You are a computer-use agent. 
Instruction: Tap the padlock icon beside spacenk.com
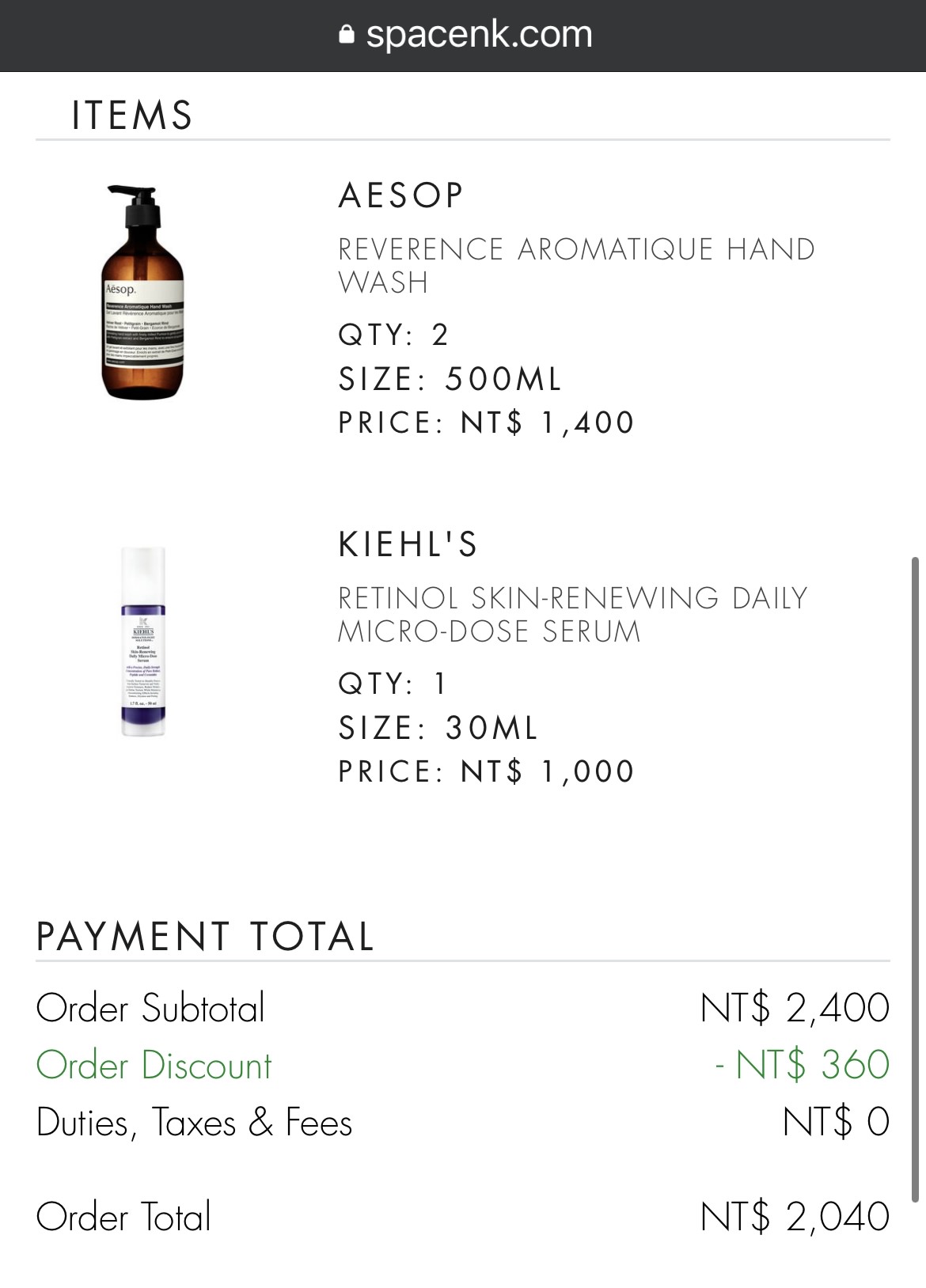(346, 34)
